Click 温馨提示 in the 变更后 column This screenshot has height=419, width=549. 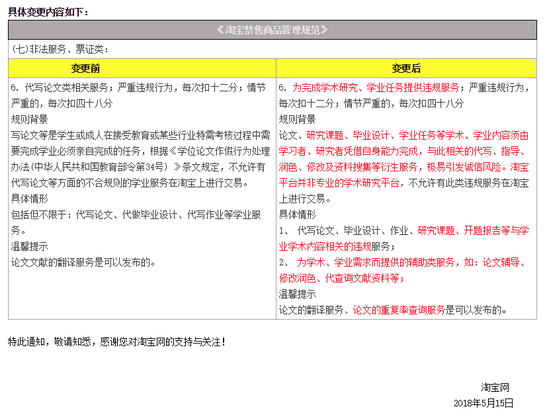[297, 294]
